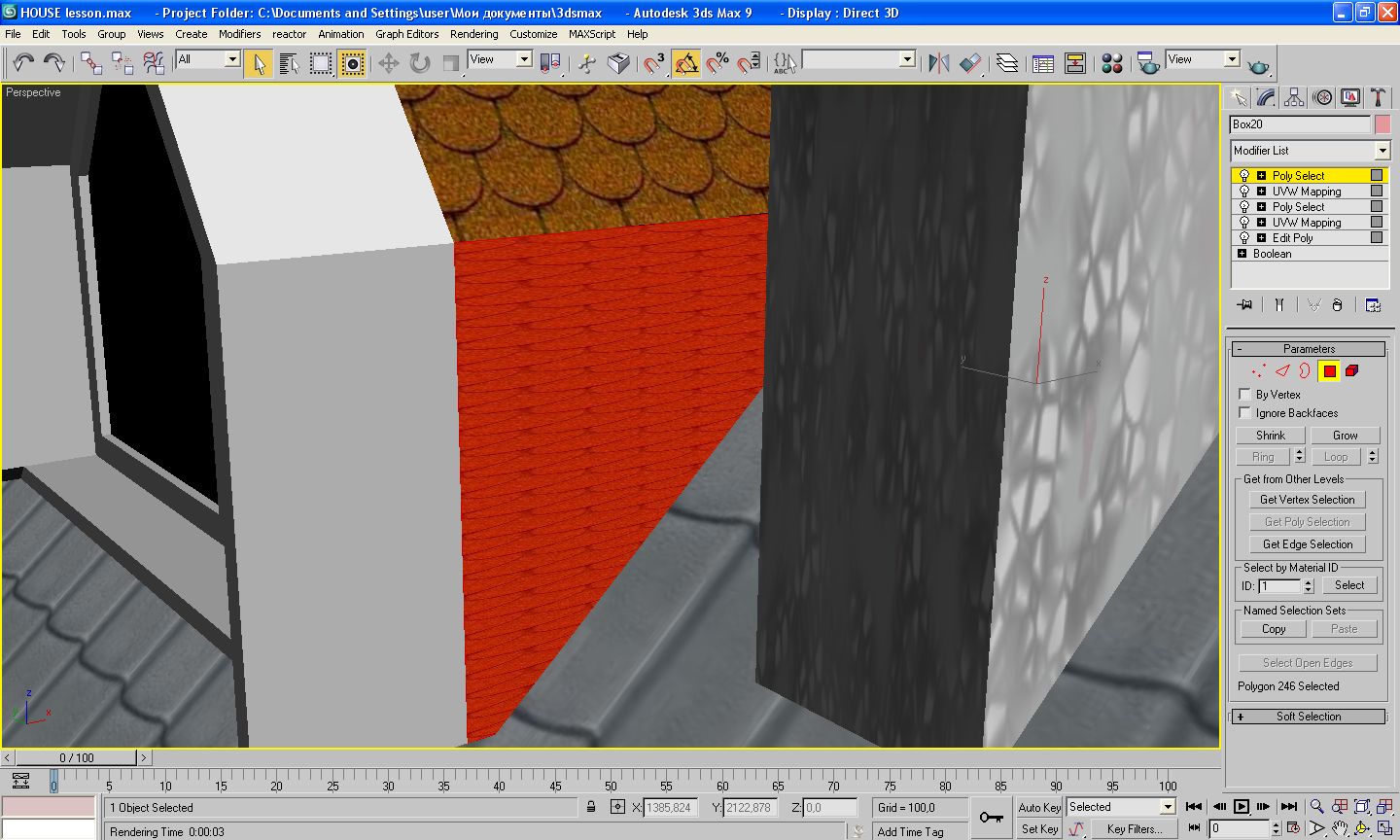Toggle the Percent Snap icon
Image resolution: width=1400 pixels, height=840 pixels.
click(717, 63)
